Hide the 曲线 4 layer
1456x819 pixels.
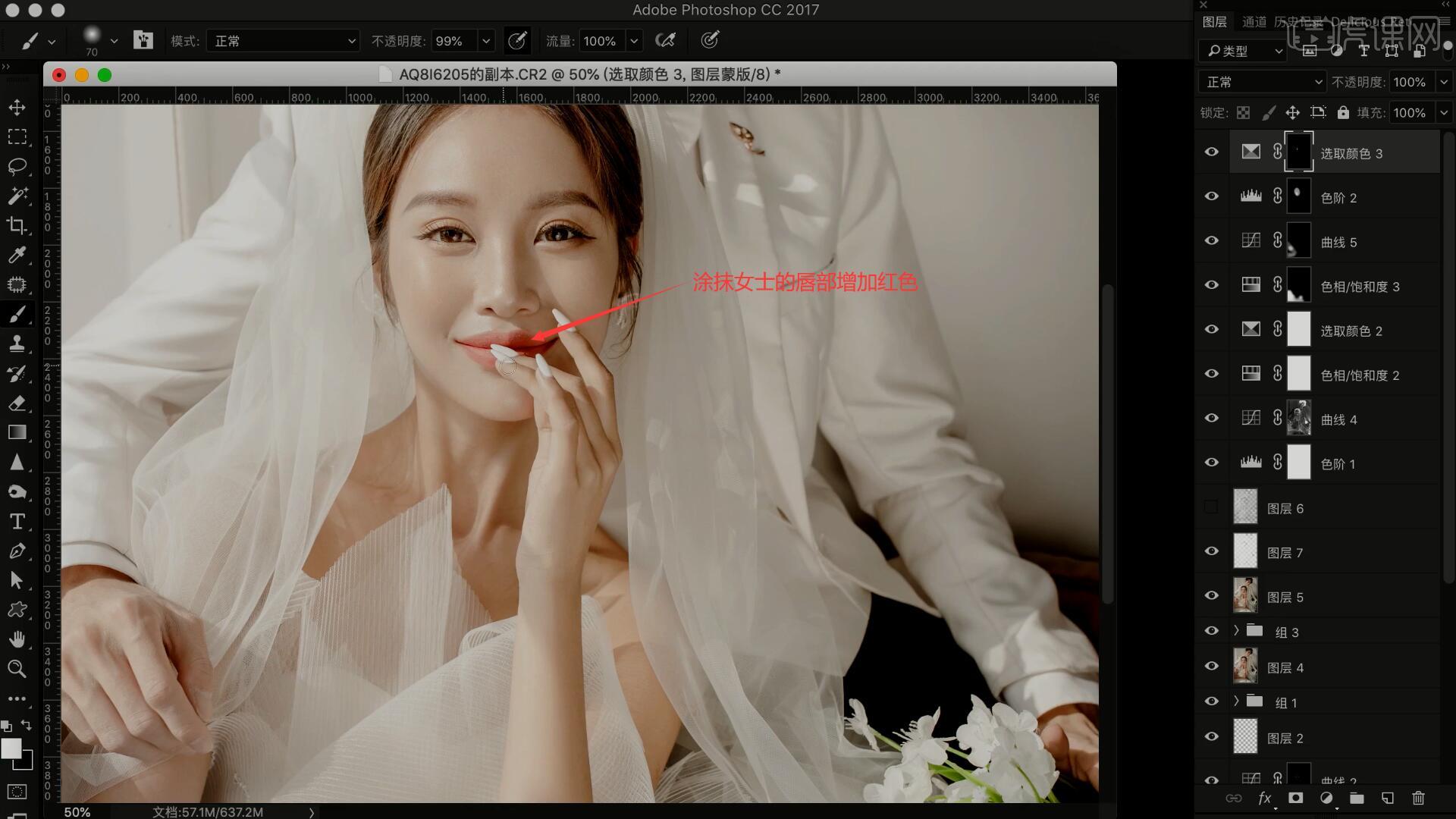[1211, 419]
